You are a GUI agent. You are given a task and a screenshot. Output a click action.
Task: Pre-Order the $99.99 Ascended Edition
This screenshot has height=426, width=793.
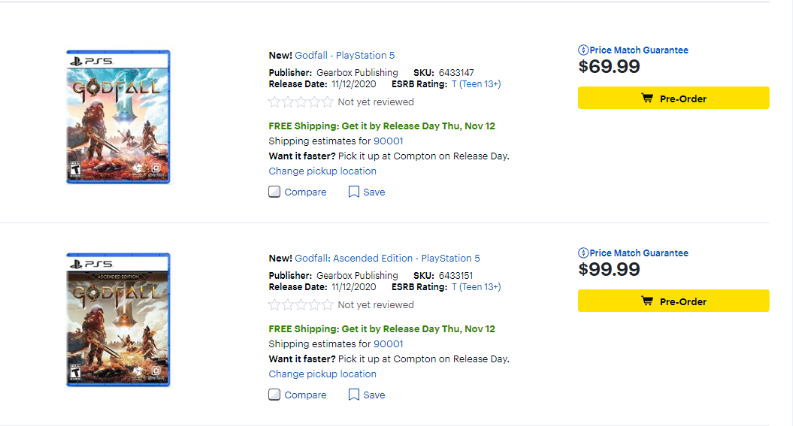coord(673,301)
